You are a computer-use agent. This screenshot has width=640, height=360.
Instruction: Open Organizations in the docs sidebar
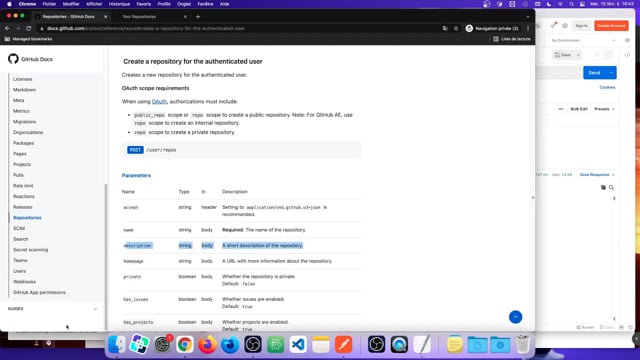point(28,132)
